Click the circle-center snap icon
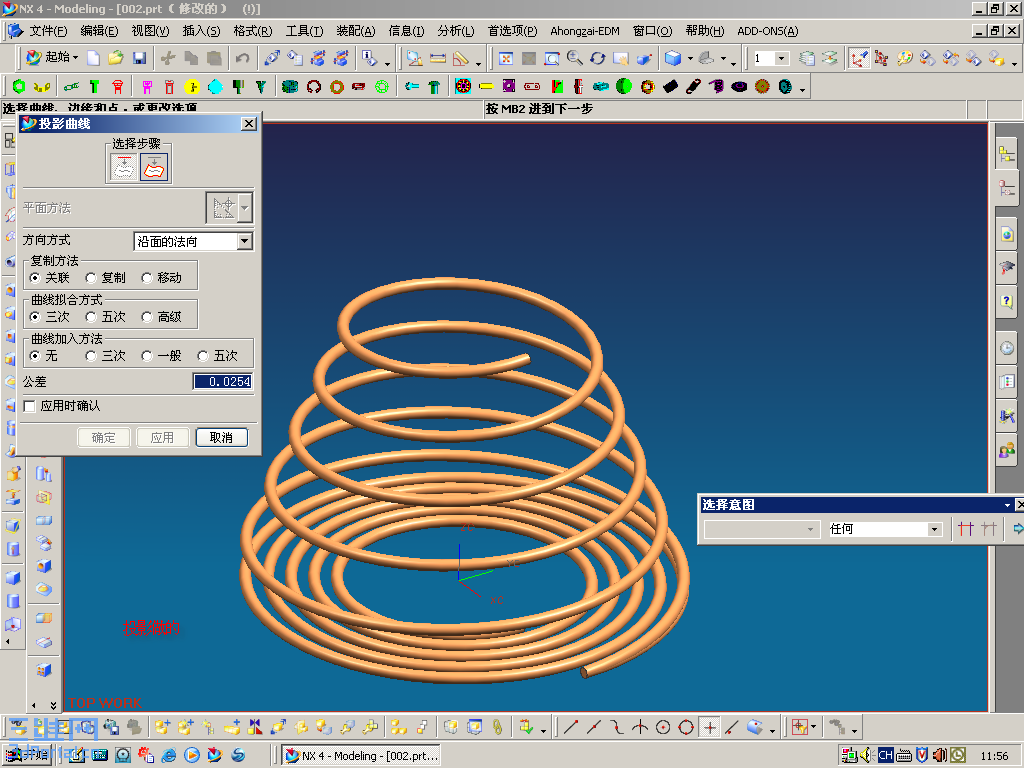 663,727
